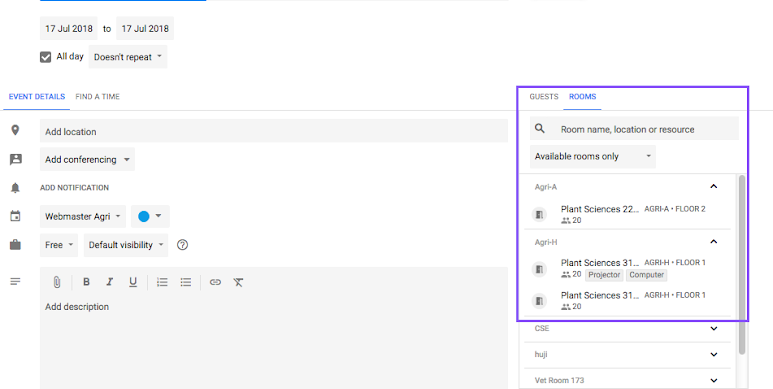Click the end date after 'to'
Viewport: 773px width, 389px height.
(145, 29)
